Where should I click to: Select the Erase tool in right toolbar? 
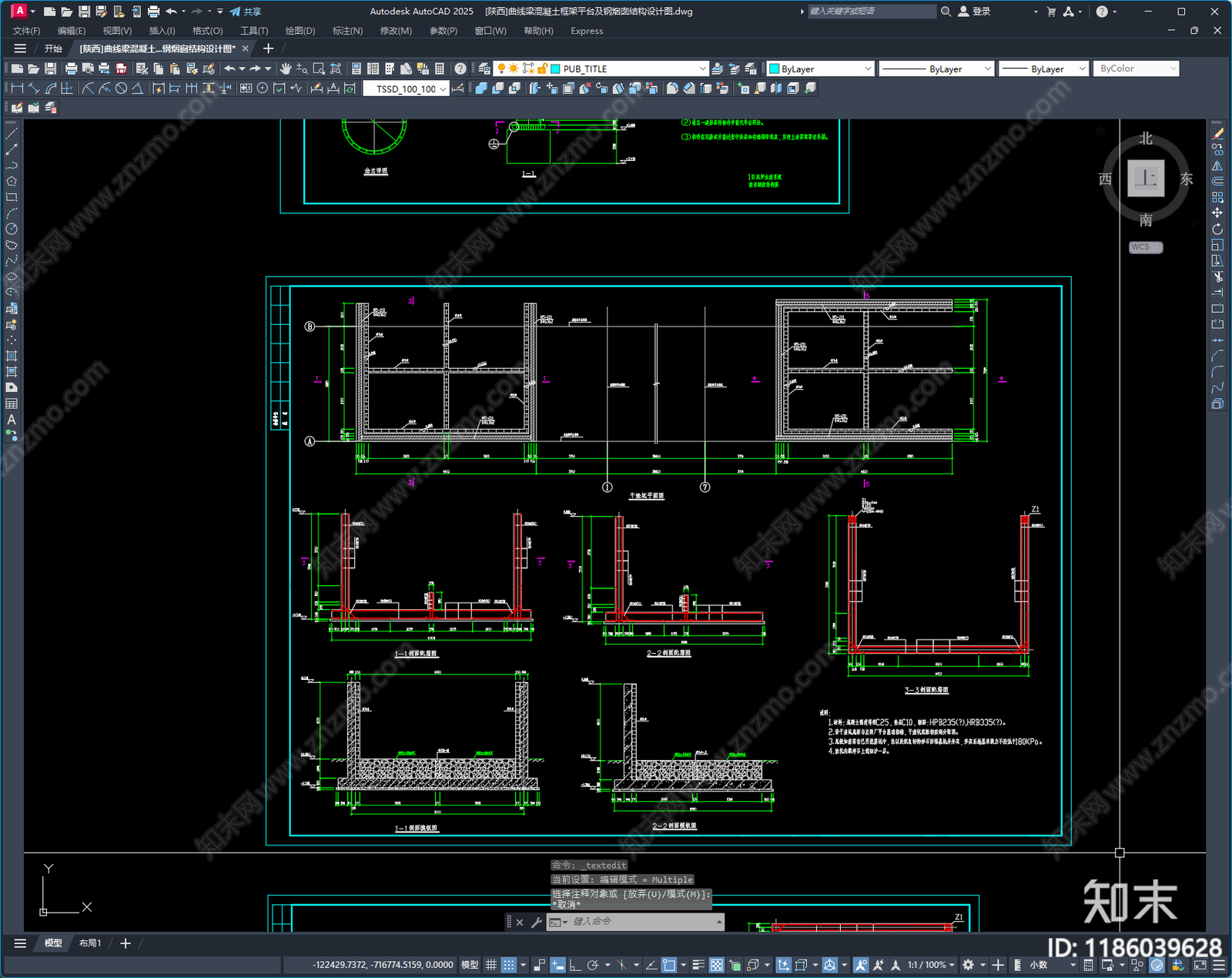1217,134
